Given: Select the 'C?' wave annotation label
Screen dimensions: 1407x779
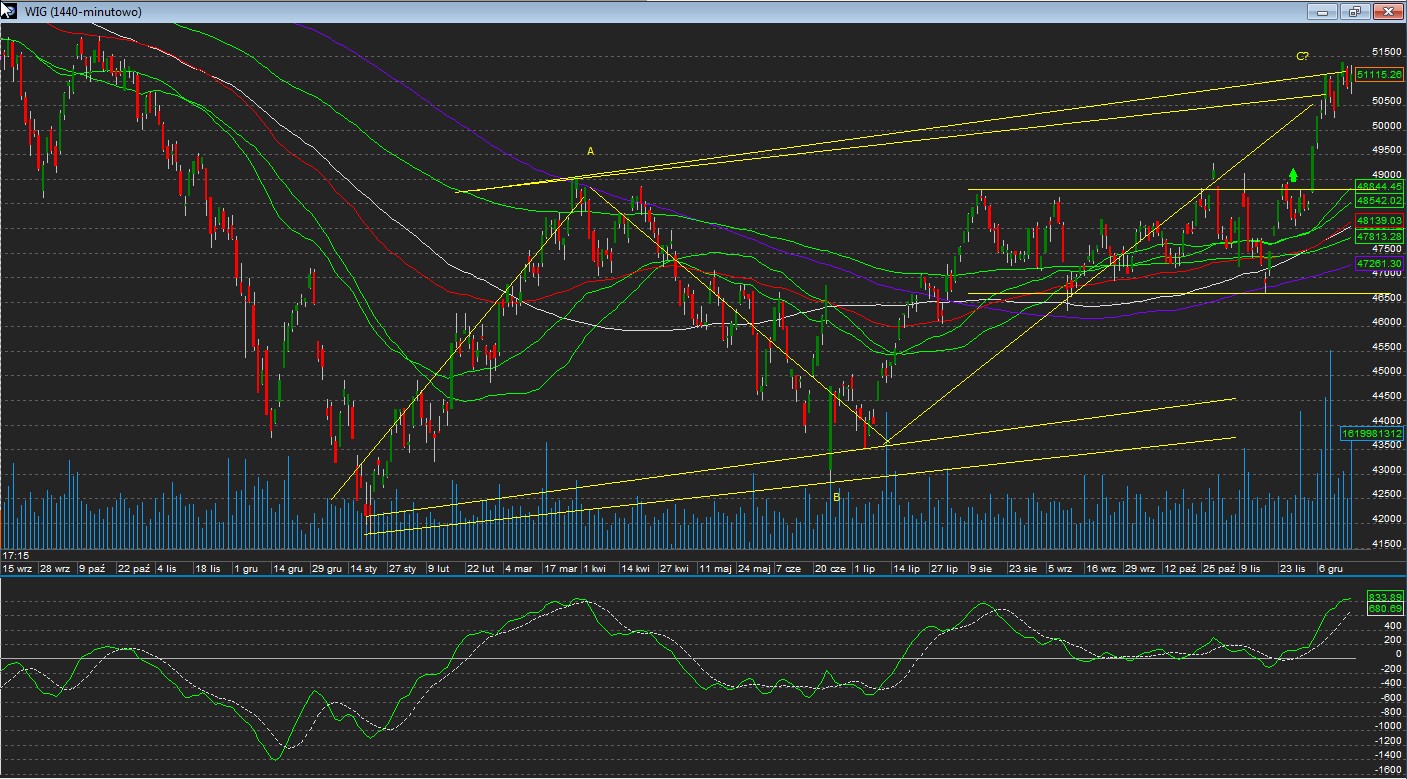Looking at the screenshot, I should [x=1303, y=56].
